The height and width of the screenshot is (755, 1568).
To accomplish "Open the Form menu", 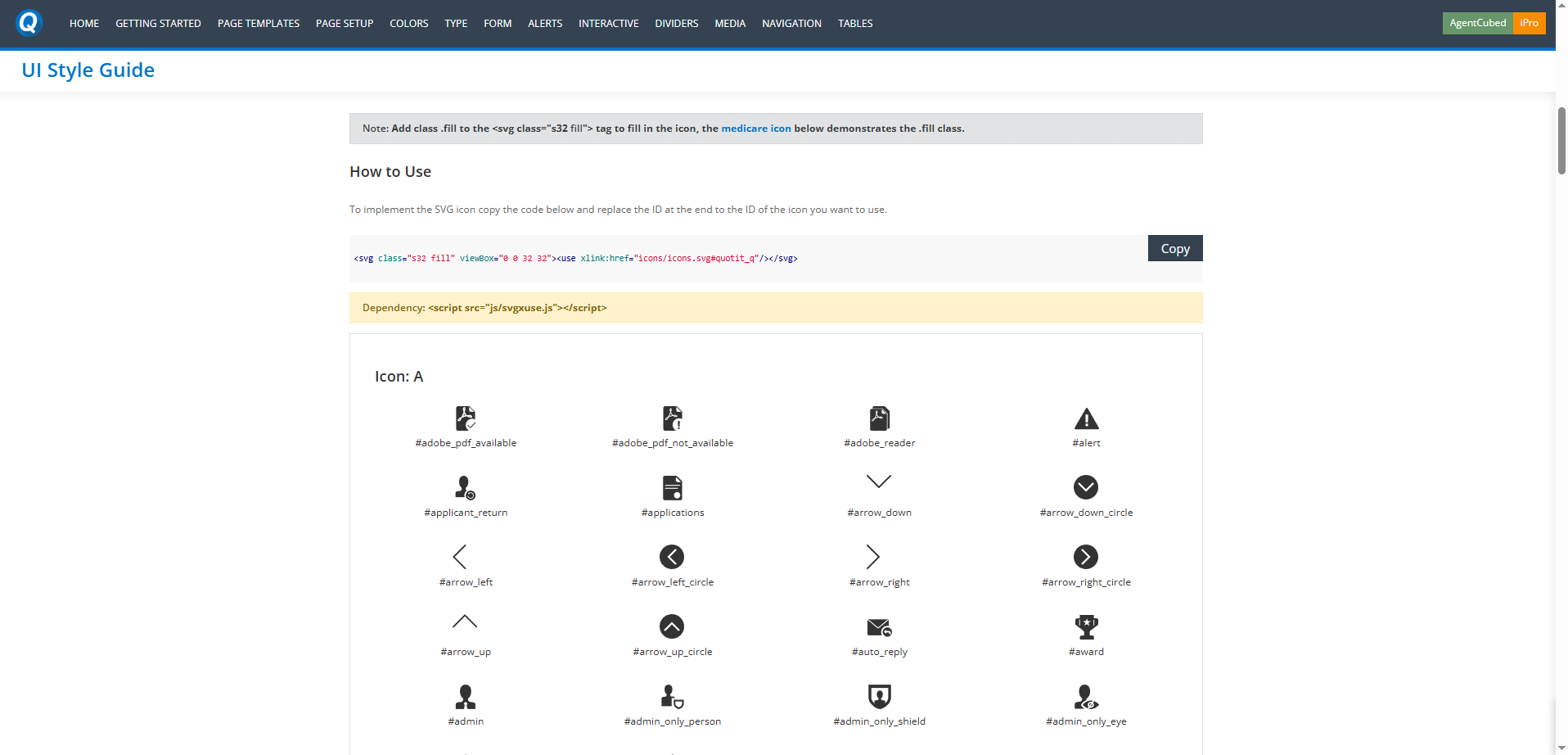I will point(498,23).
